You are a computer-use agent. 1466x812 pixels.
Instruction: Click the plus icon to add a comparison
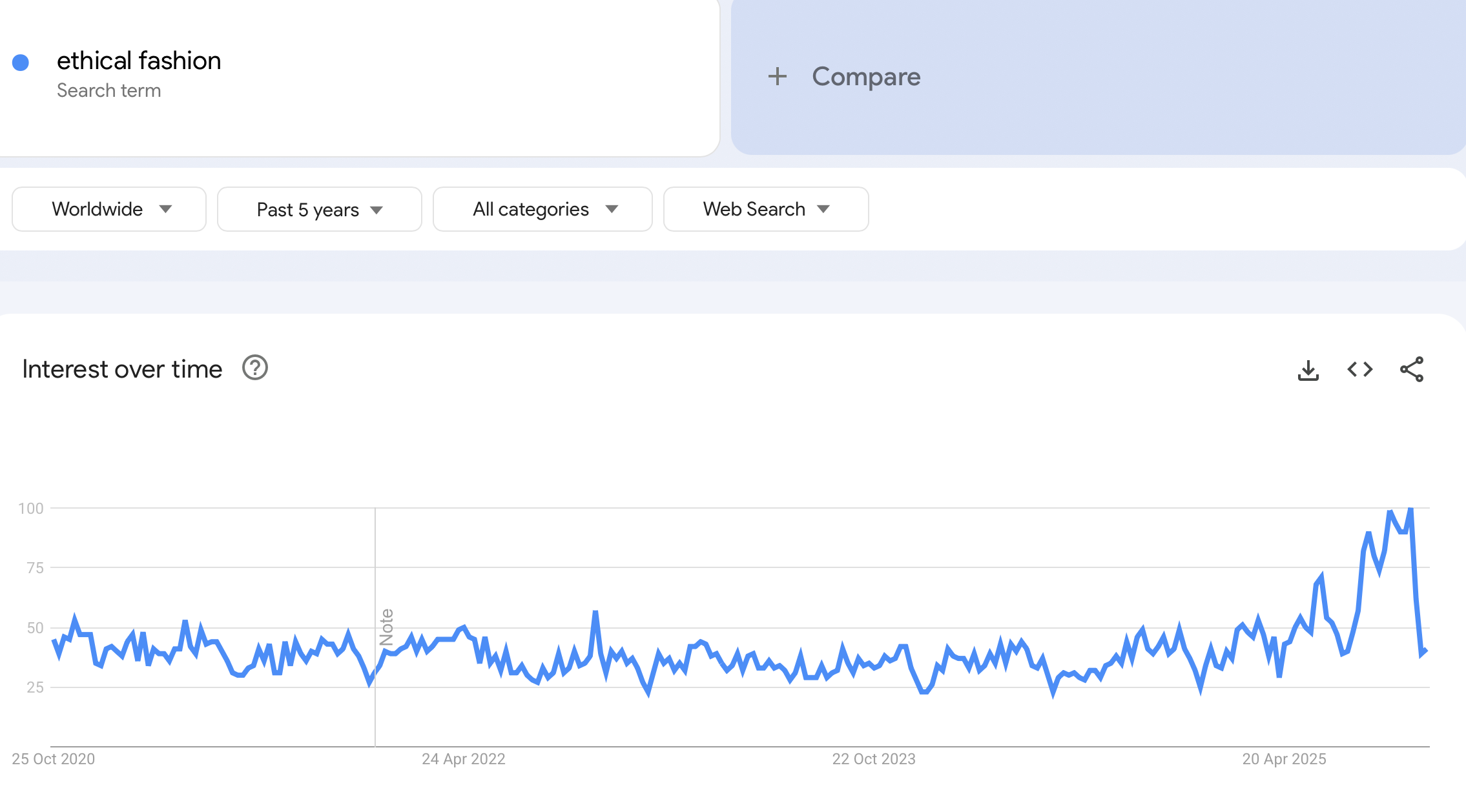click(x=778, y=76)
